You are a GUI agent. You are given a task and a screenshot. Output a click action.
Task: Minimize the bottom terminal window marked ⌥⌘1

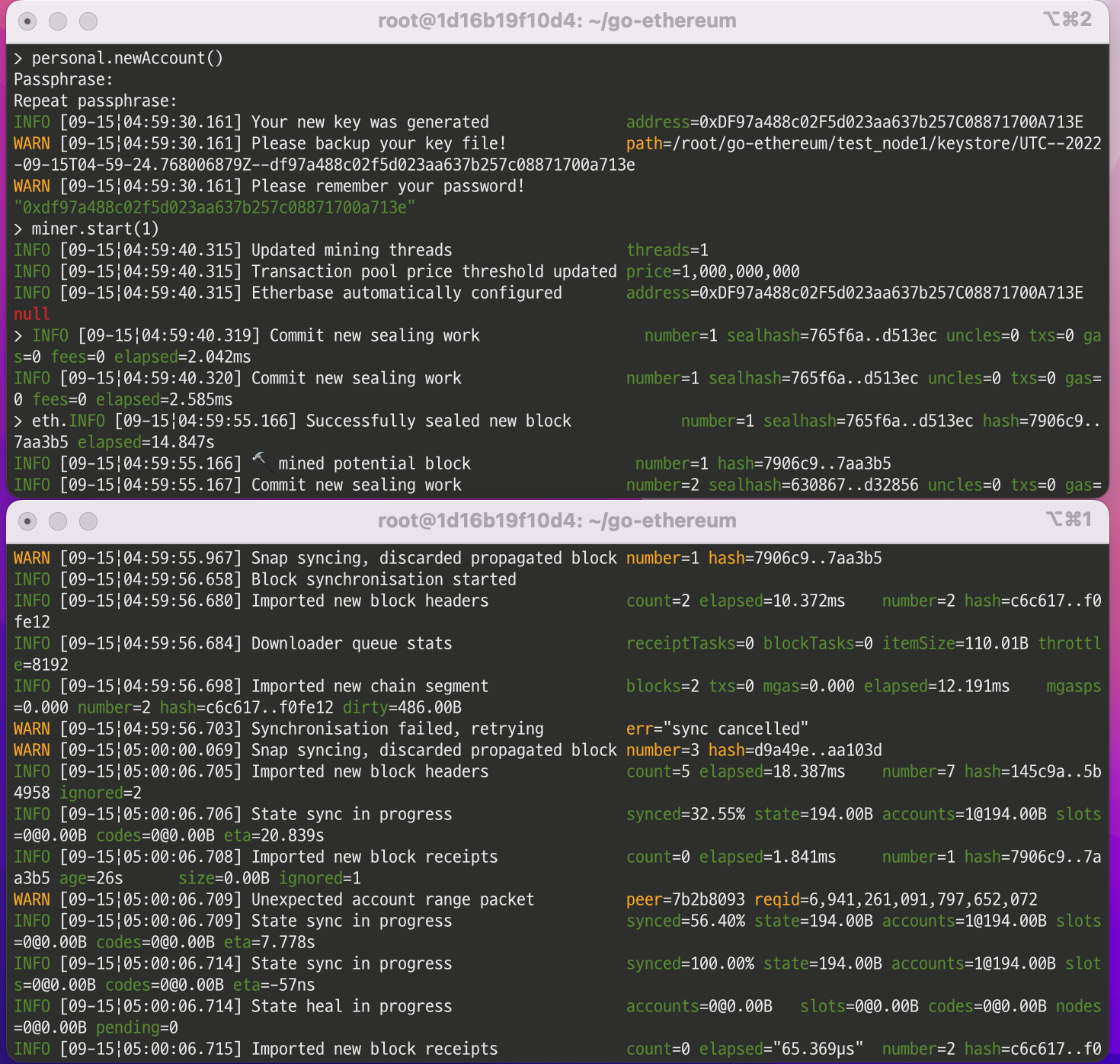tap(58, 521)
